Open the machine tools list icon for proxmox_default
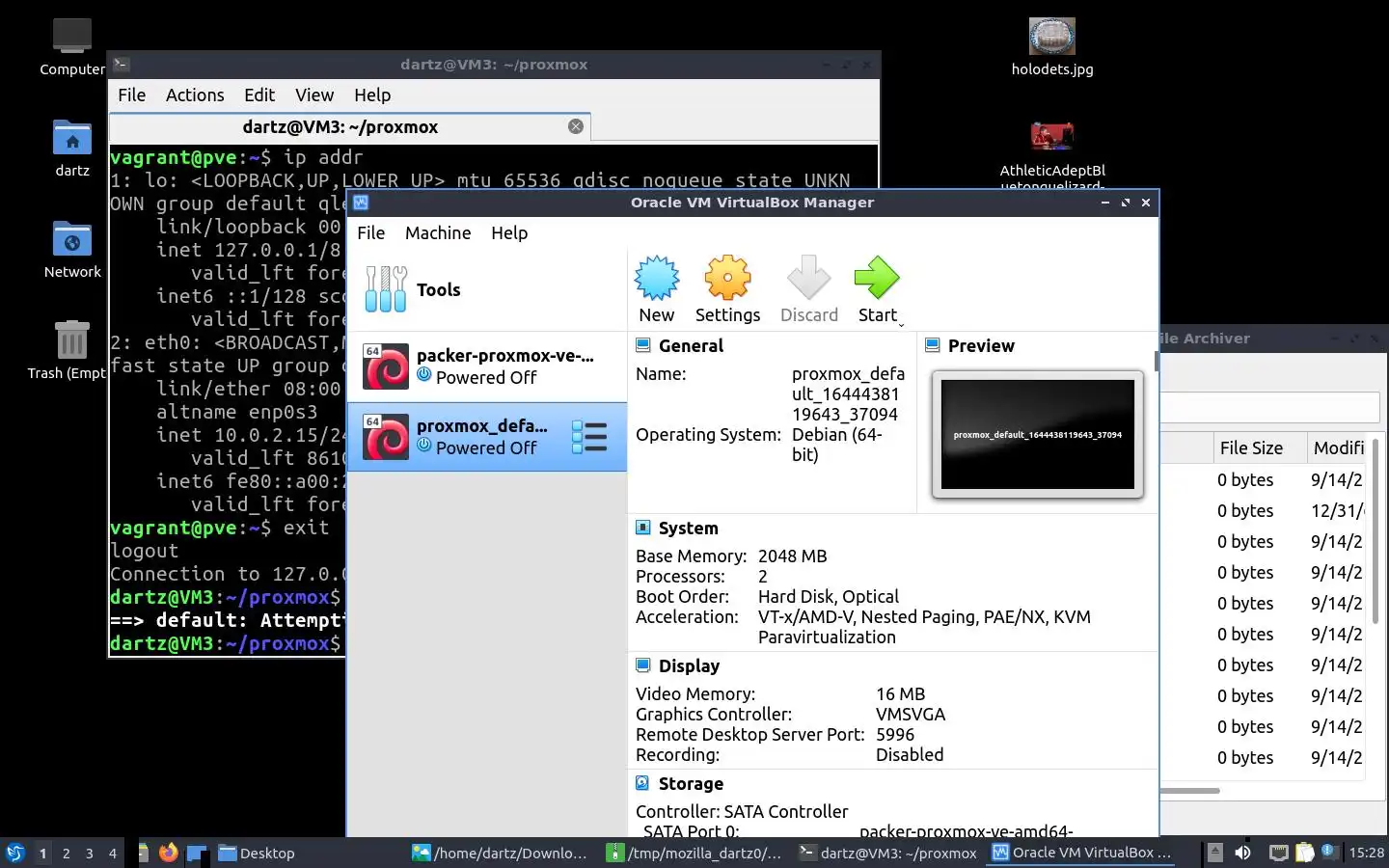 589,437
